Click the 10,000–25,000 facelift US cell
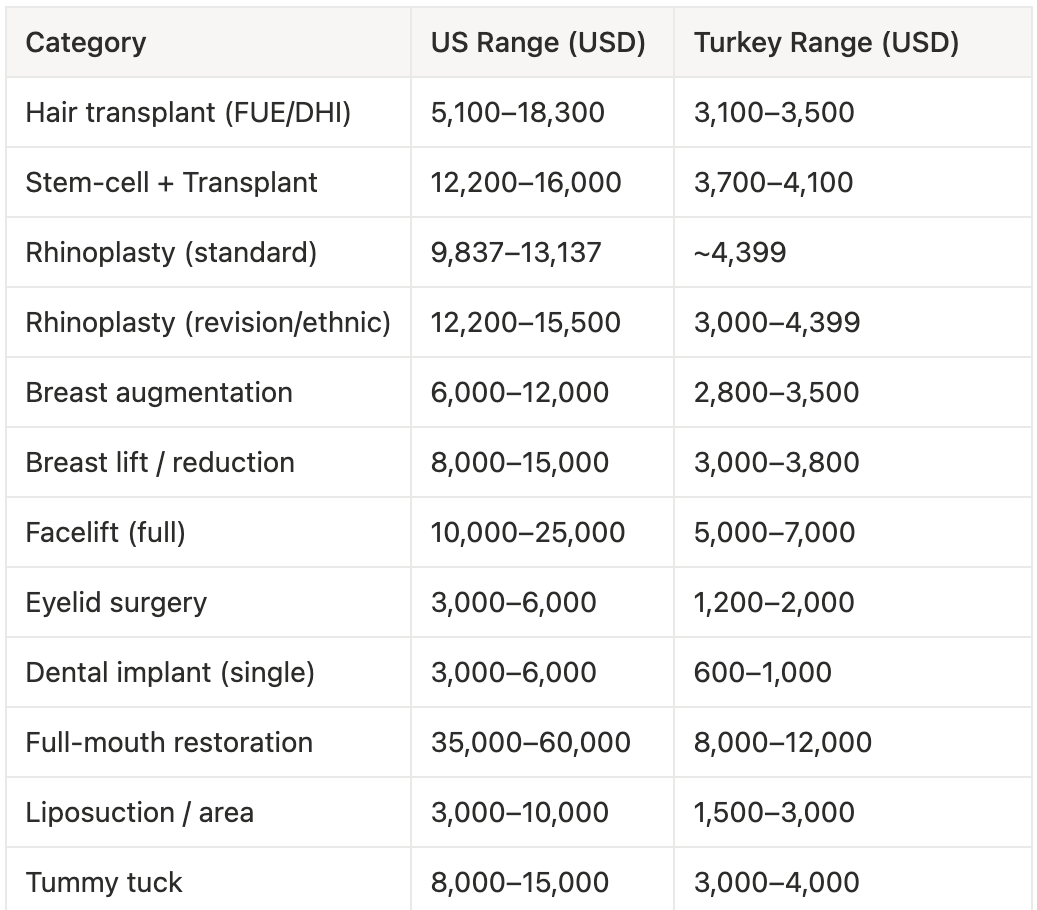Viewport: 1037px width, 910px height. tap(527, 532)
